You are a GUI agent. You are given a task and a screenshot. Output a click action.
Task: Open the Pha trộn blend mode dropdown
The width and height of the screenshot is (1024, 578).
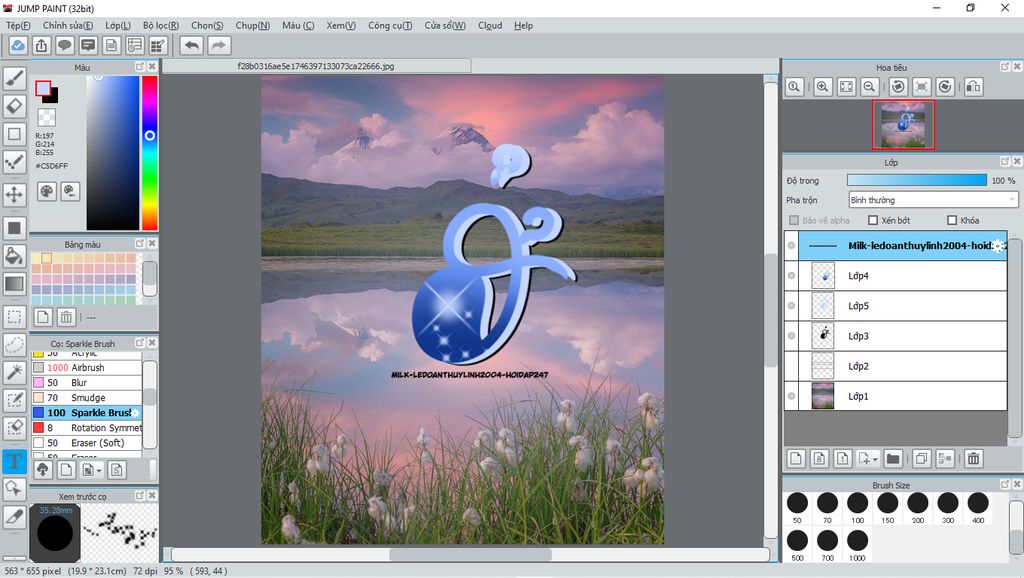933,200
